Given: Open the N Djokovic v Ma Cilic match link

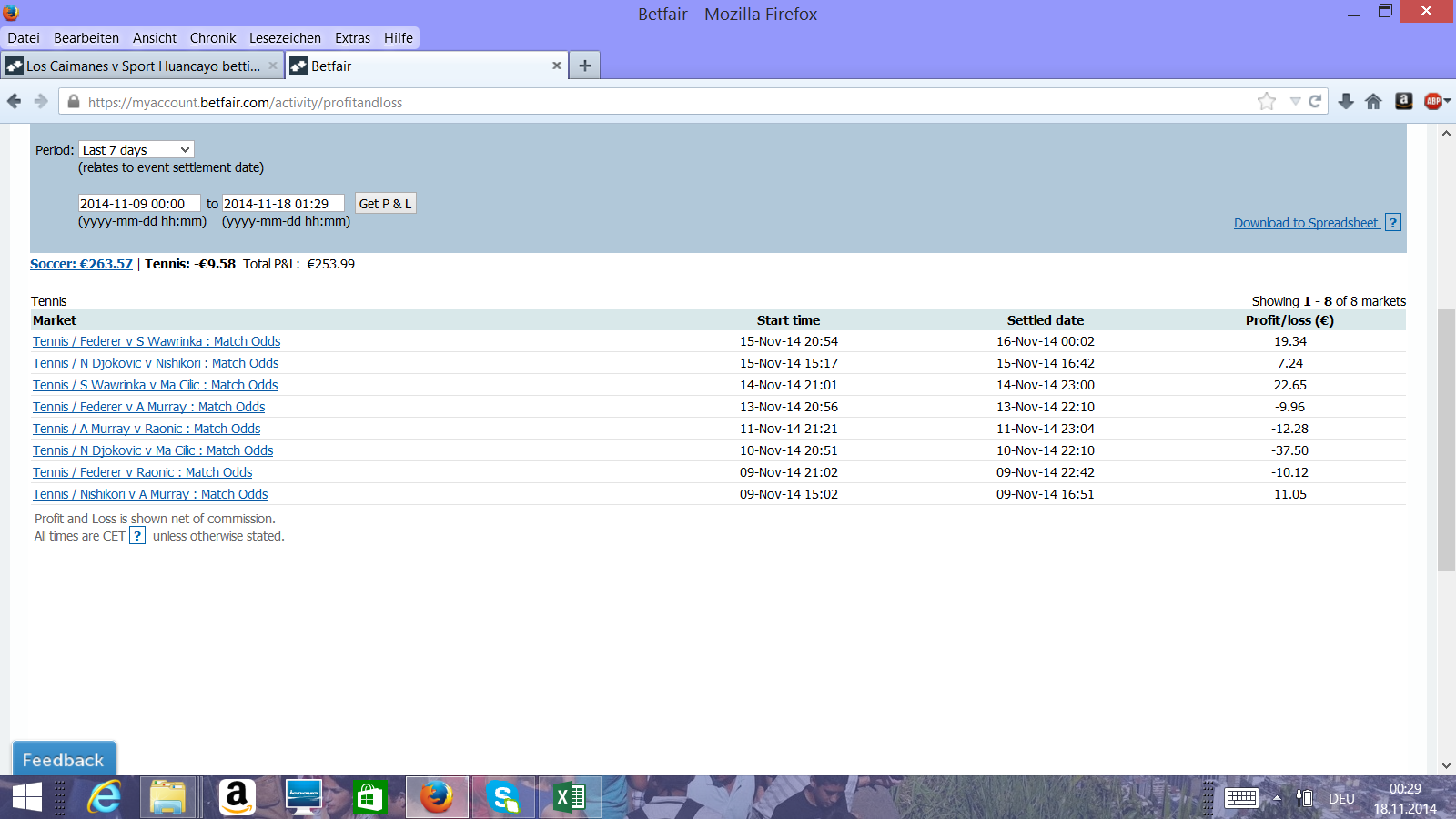Looking at the screenshot, I should (153, 450).
